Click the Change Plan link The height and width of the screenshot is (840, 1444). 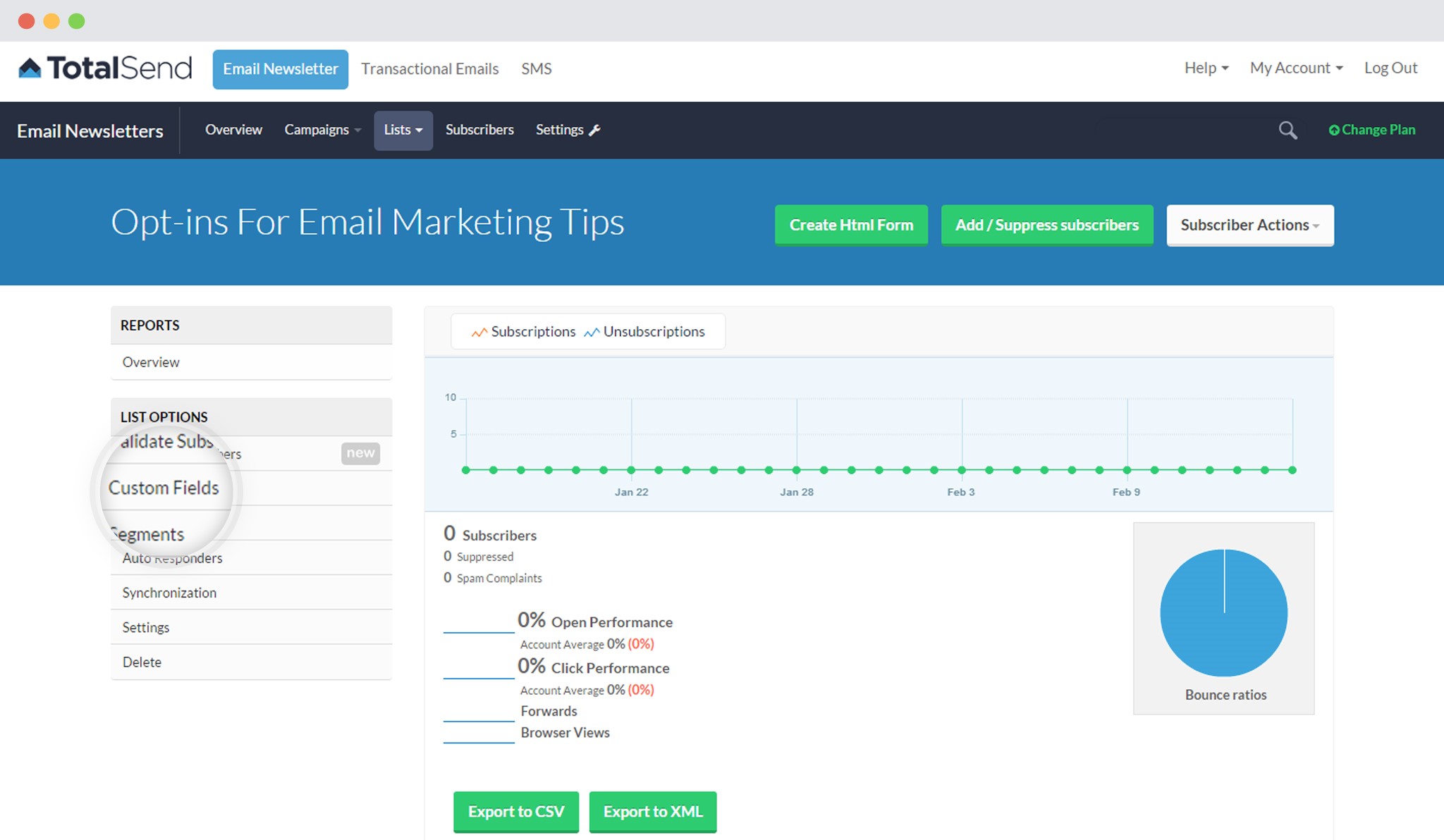(x=1372, y=130)
